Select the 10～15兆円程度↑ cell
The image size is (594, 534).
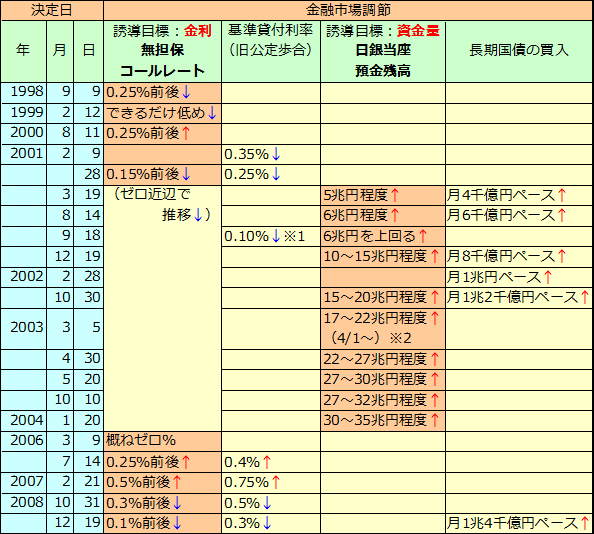coord(383,257)
